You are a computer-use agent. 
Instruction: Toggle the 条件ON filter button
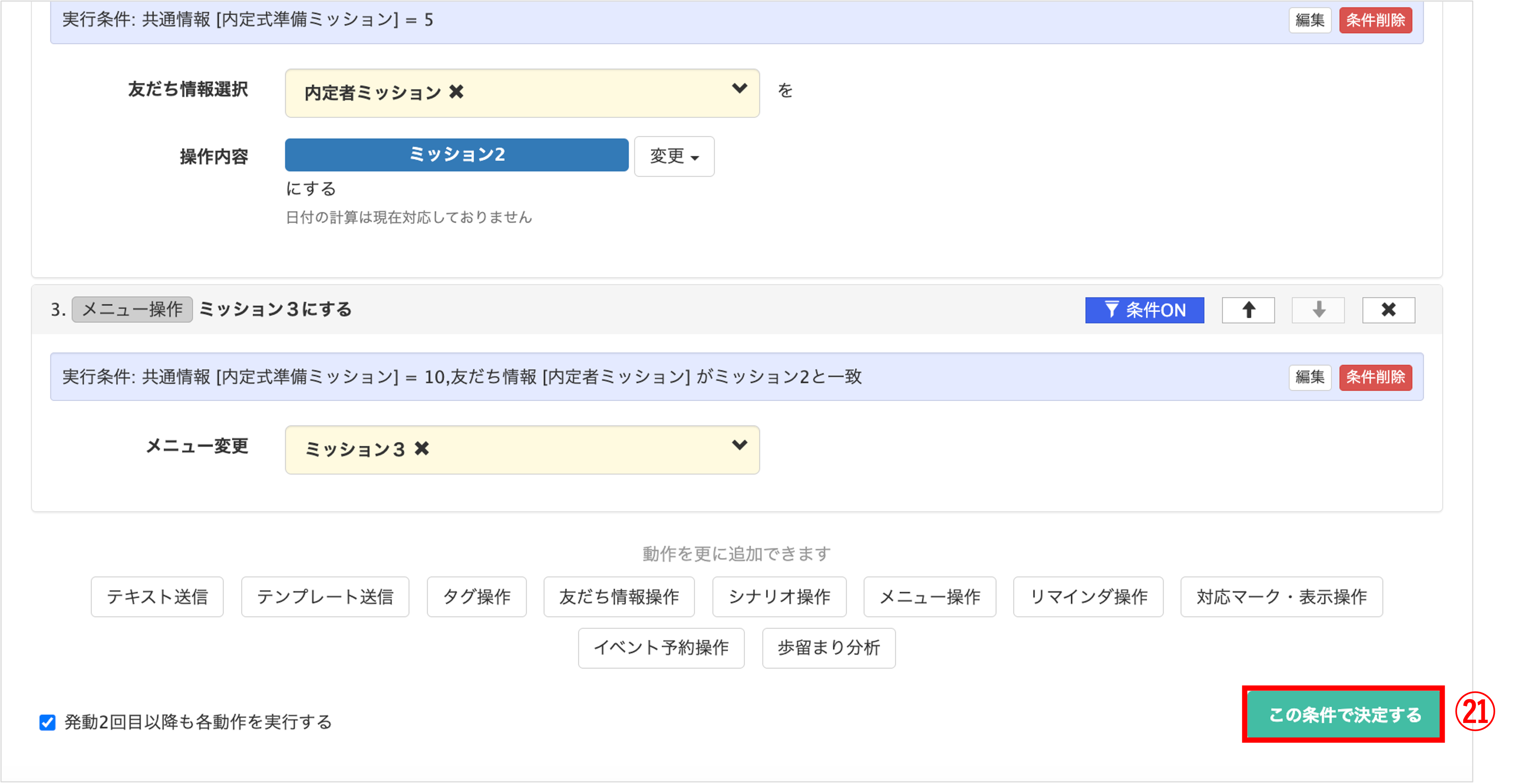pyautogui.click(x=1145, y=310)
